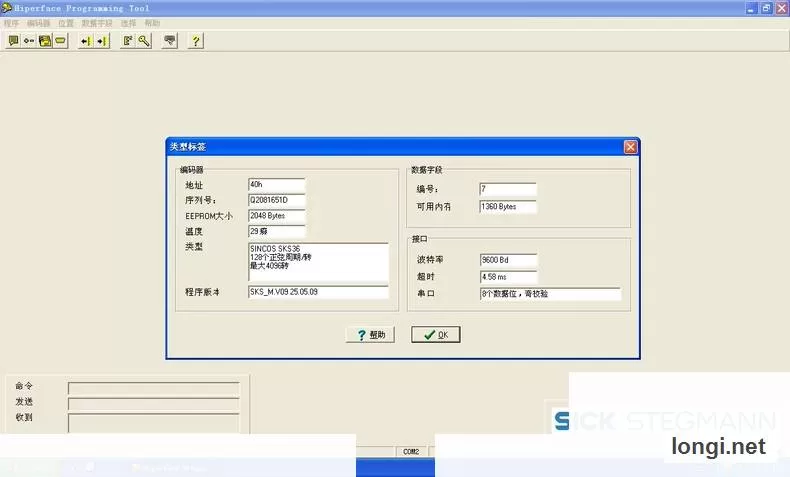Click the 9600 Bd baud rate field
Image resolution: width=790 pixels, height=477 pixels.
[x=508, y=260]
